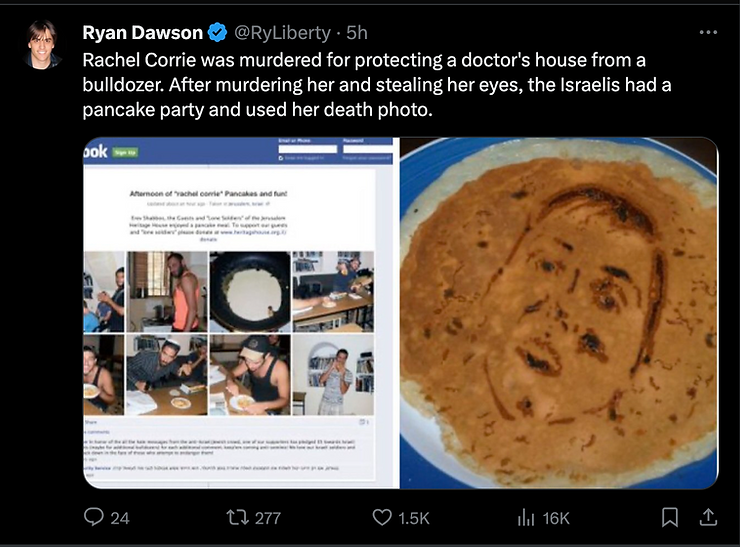Screen dimensions: 740x547
Task: Open the Facebook screenshot image on the left
Action: pos(238,312)
